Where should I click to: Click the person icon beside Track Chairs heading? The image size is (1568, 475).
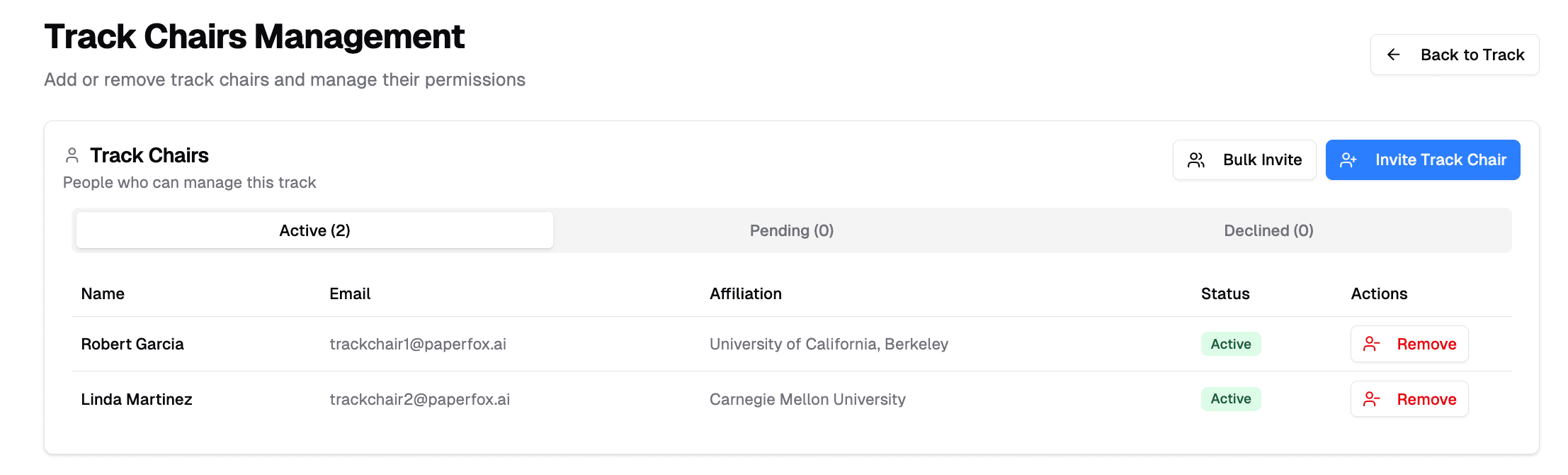coord(72,155)
